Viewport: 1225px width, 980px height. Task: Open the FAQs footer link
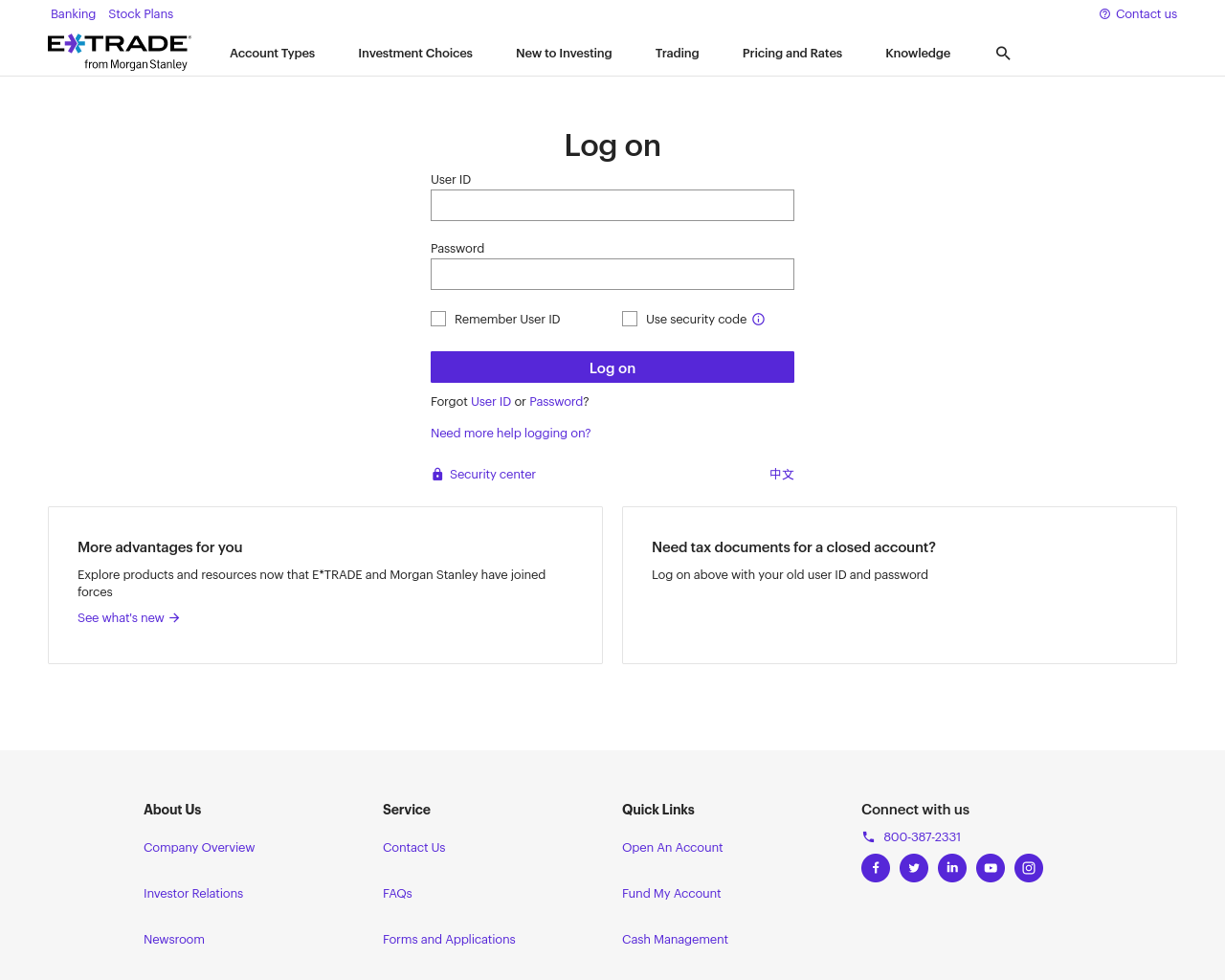point(397,894)
